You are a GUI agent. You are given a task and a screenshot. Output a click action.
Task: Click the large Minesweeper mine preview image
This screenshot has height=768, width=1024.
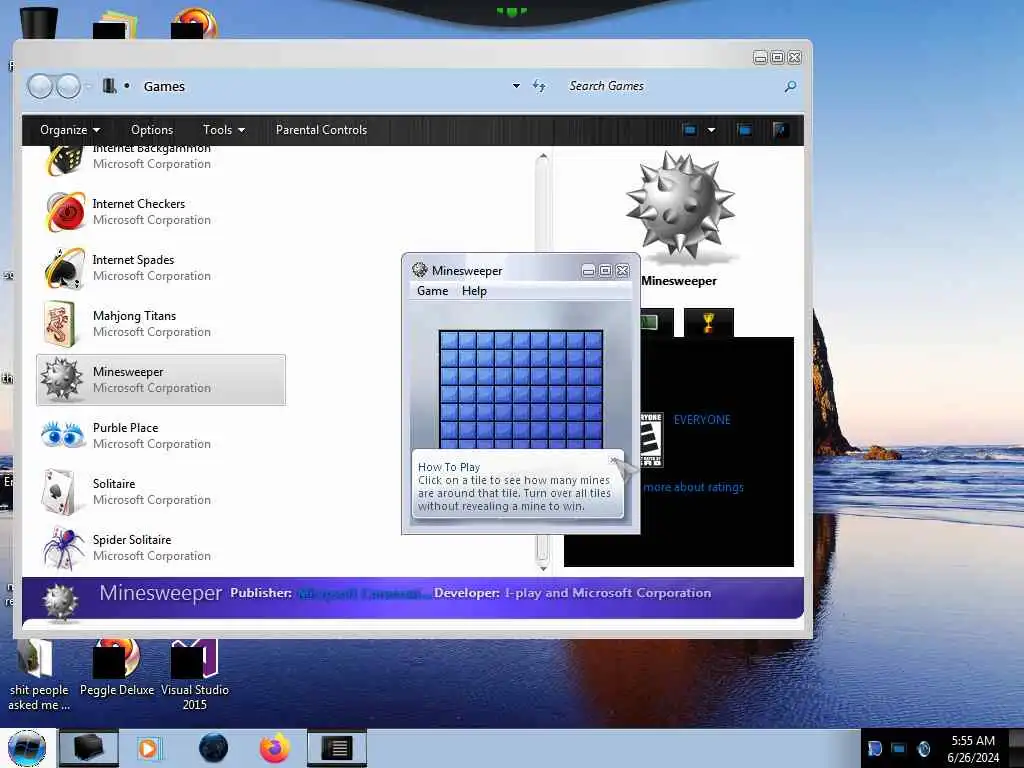tap(680, 204)
